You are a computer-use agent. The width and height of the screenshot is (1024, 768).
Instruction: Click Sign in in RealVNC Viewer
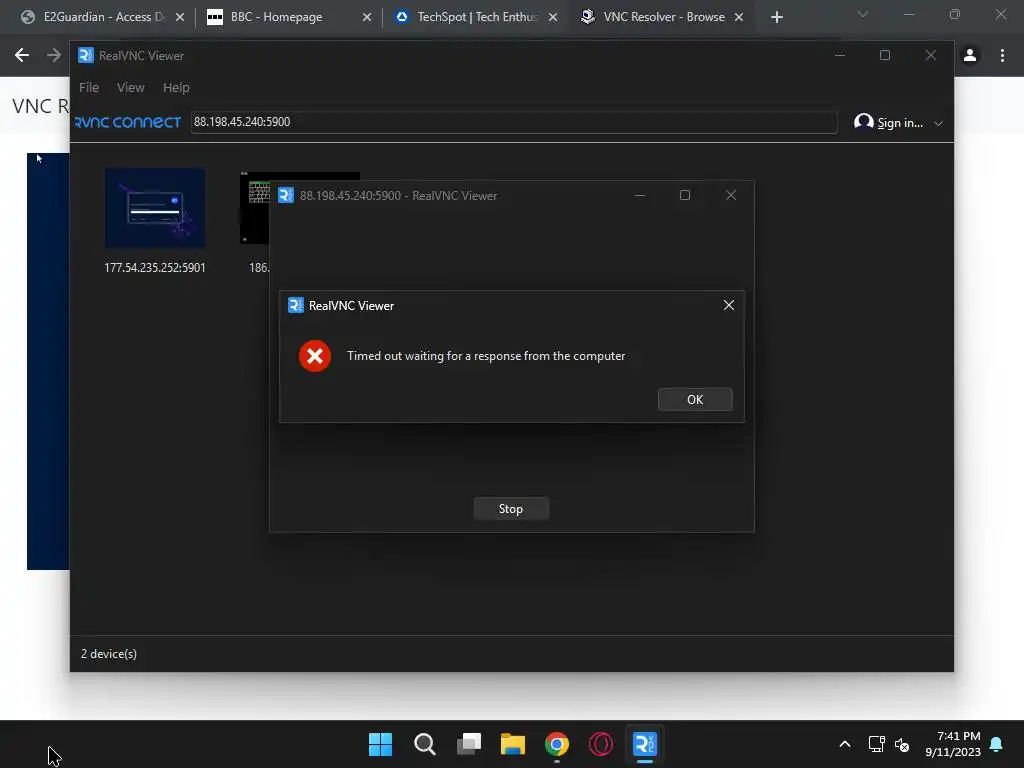tap(889, 123)
